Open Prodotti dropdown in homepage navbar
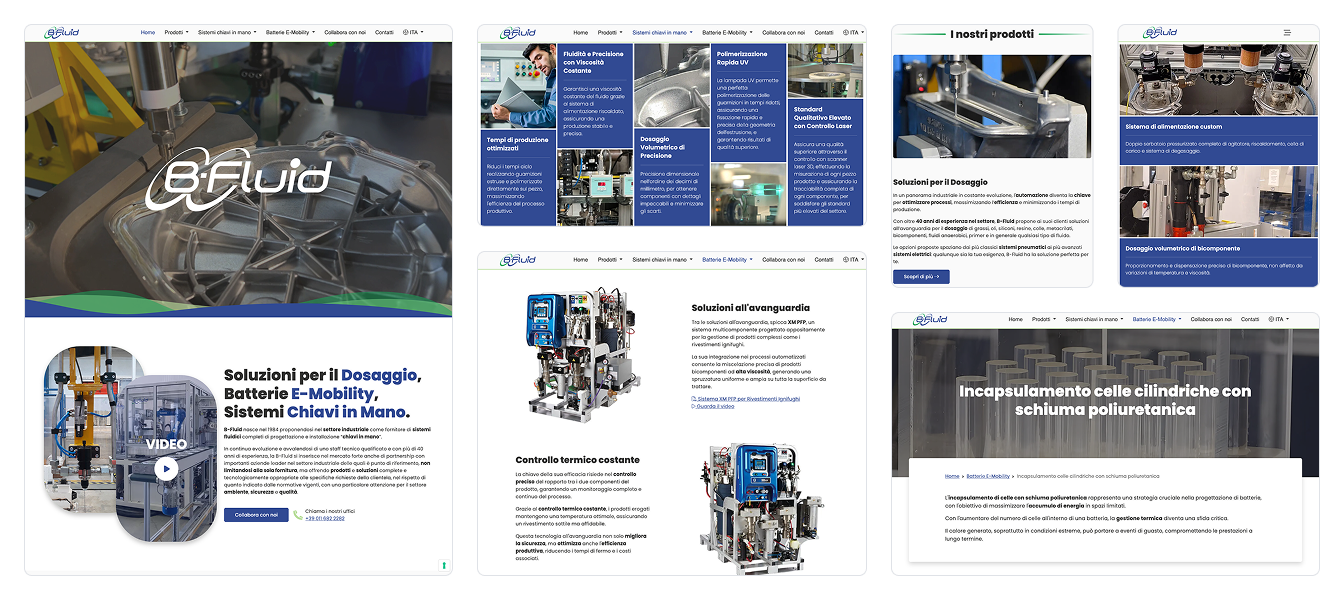1344x600 pixels. click(x=178, y=33)
